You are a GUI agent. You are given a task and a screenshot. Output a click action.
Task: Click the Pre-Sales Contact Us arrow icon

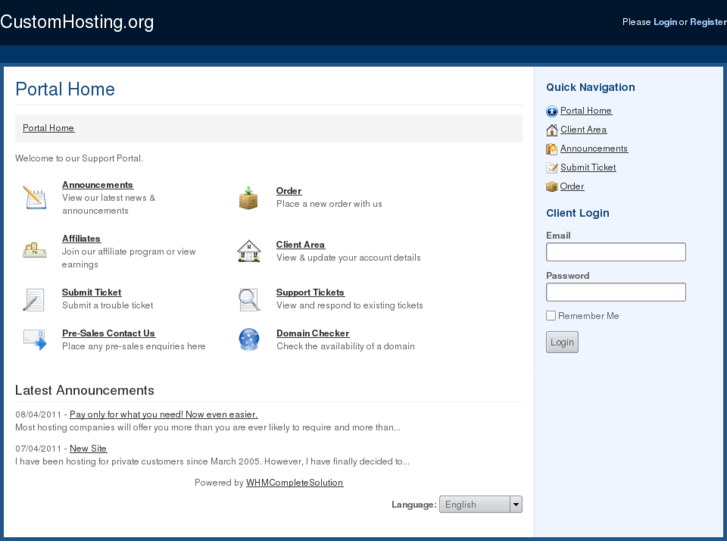point(35,340)
